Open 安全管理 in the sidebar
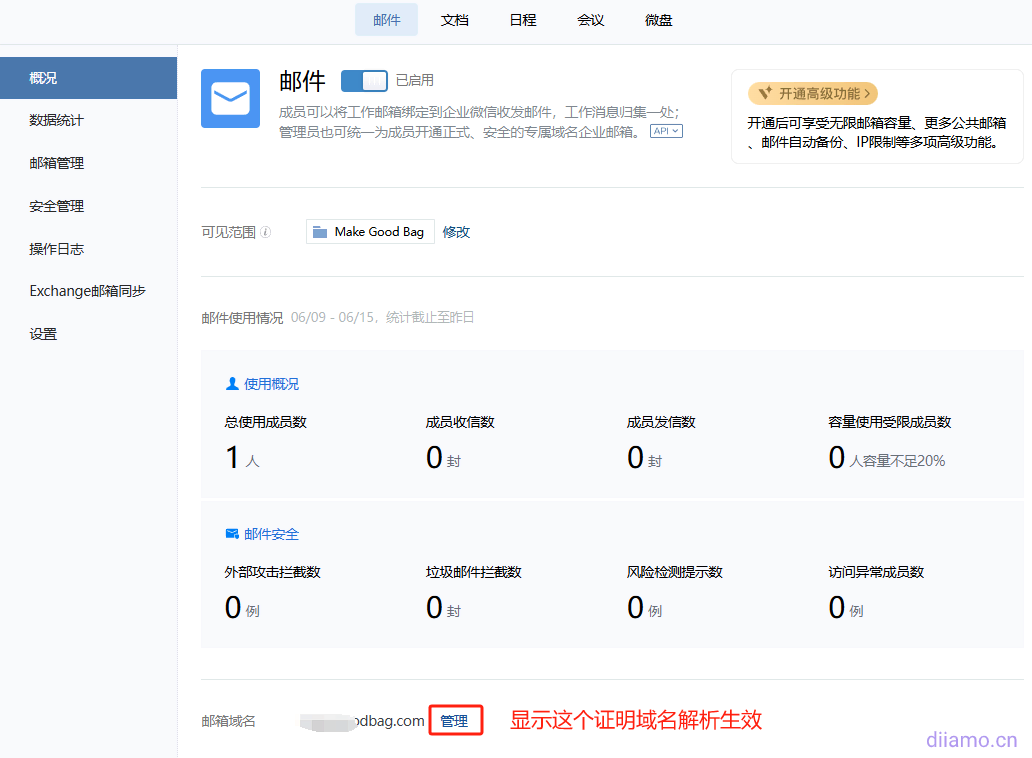The width and height of the screenshot is (1032, 758). (x=57, y=206)
